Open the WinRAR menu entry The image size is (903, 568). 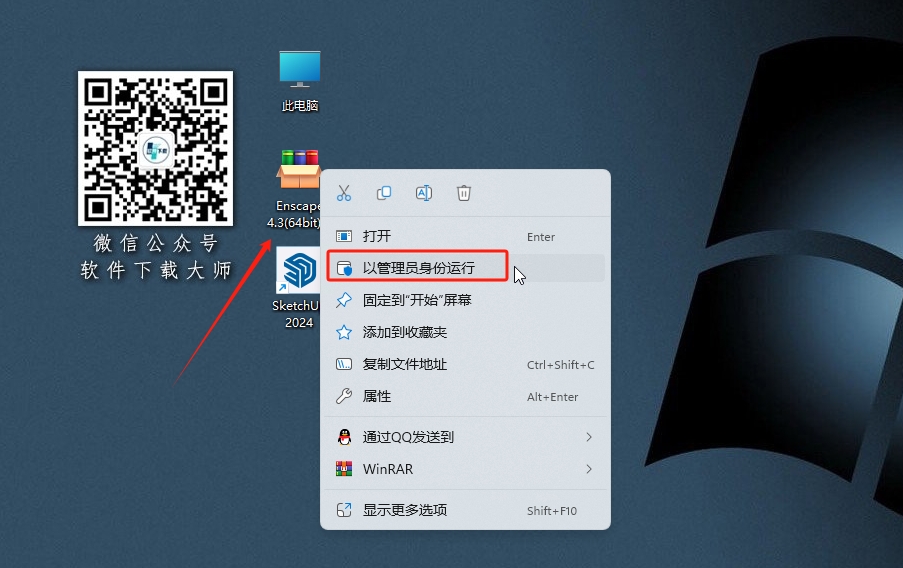pyautogui.click(x=465, y=469)
